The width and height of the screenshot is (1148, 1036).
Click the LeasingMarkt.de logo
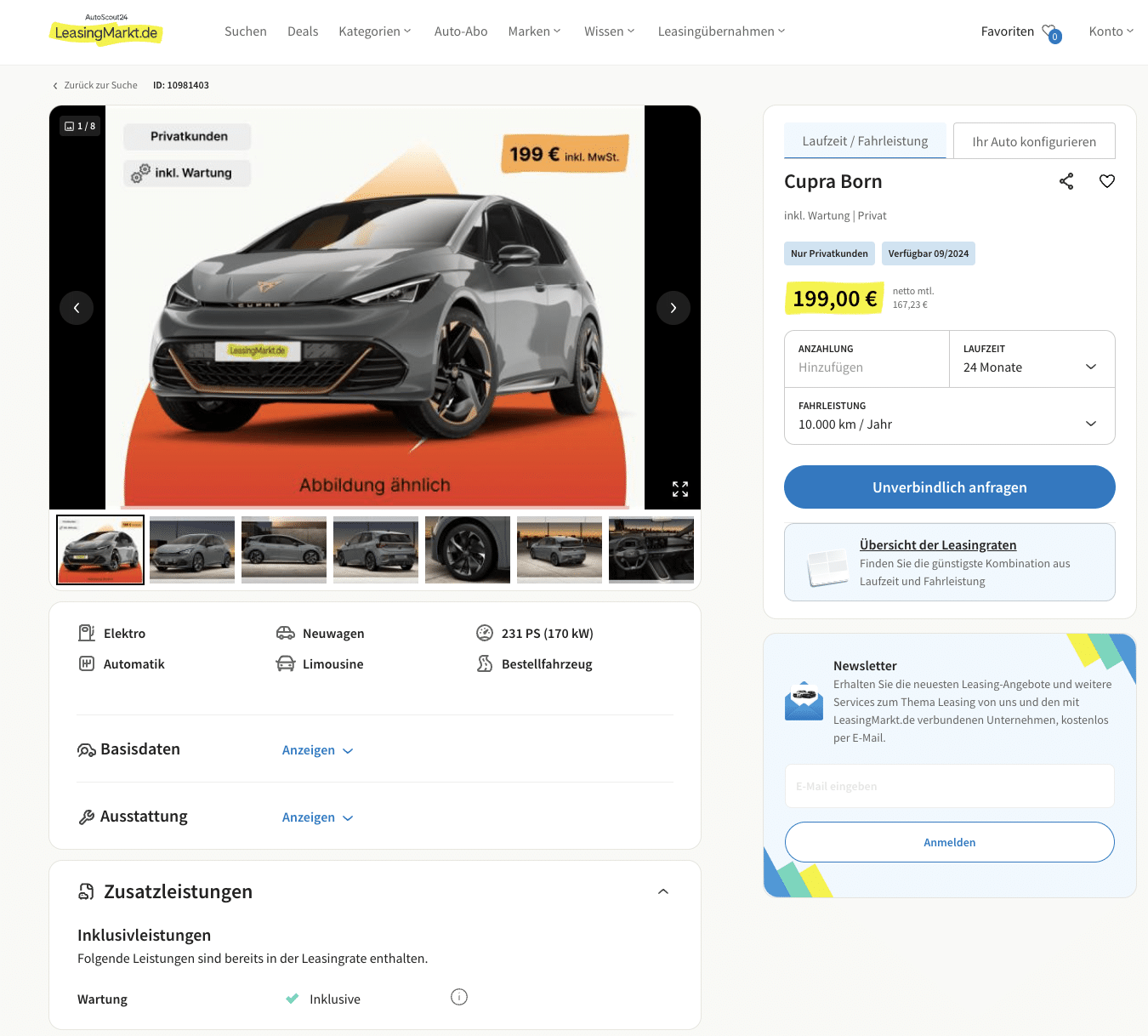click(x=106, y=31)
